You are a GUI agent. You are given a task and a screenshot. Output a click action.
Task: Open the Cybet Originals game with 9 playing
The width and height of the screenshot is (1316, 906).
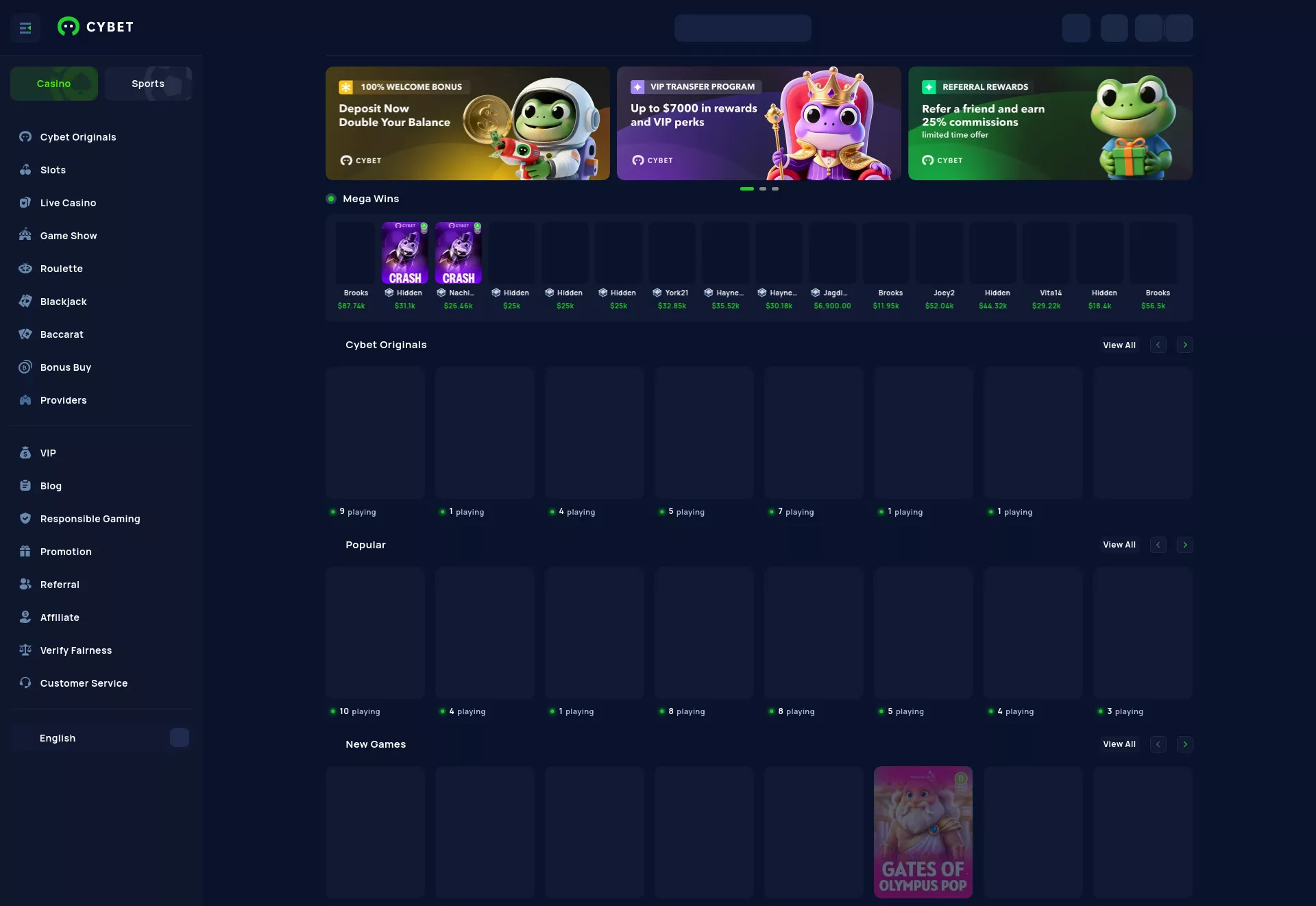376,432
